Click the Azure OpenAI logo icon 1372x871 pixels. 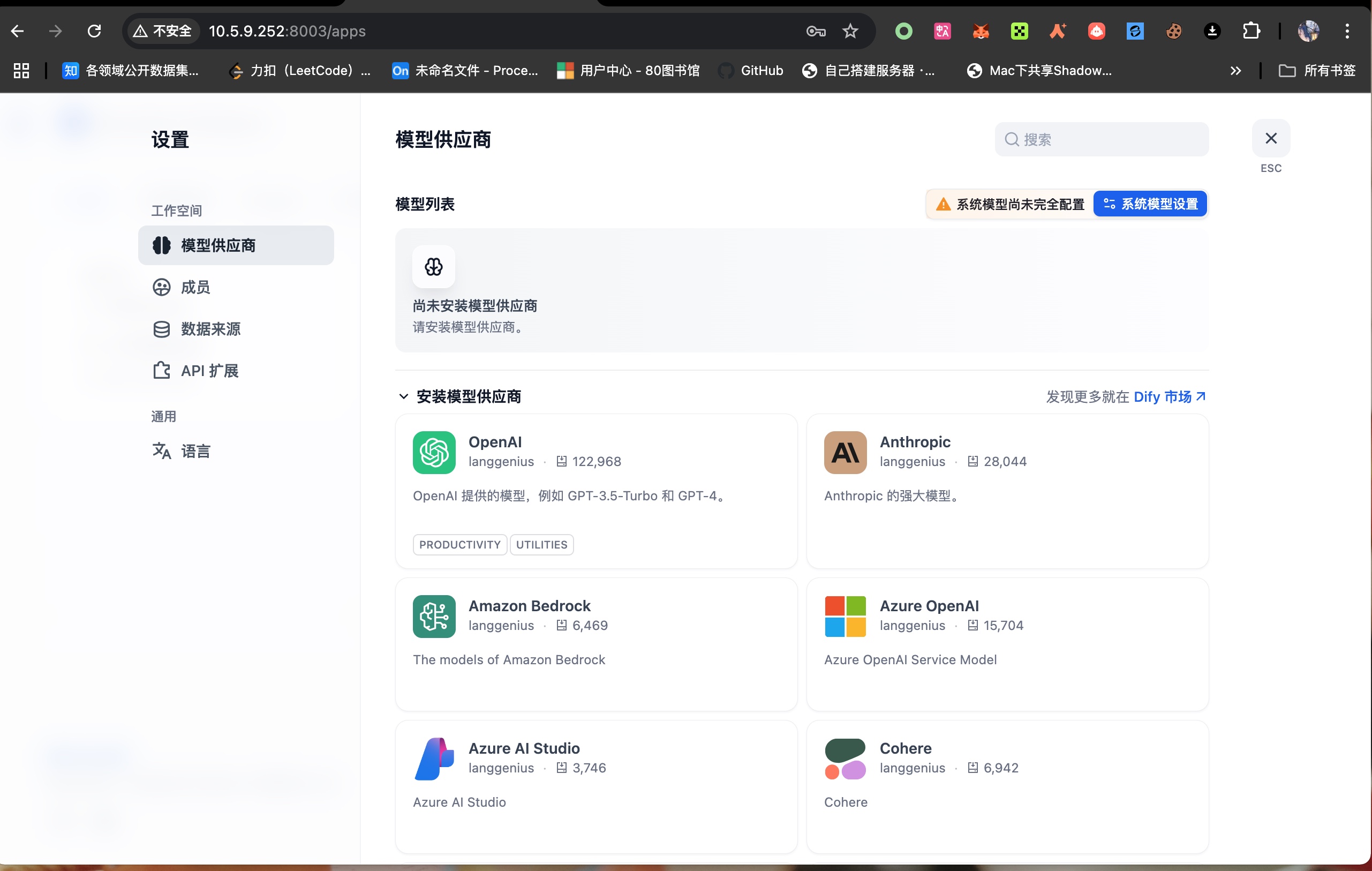click(x=845, y=616)
